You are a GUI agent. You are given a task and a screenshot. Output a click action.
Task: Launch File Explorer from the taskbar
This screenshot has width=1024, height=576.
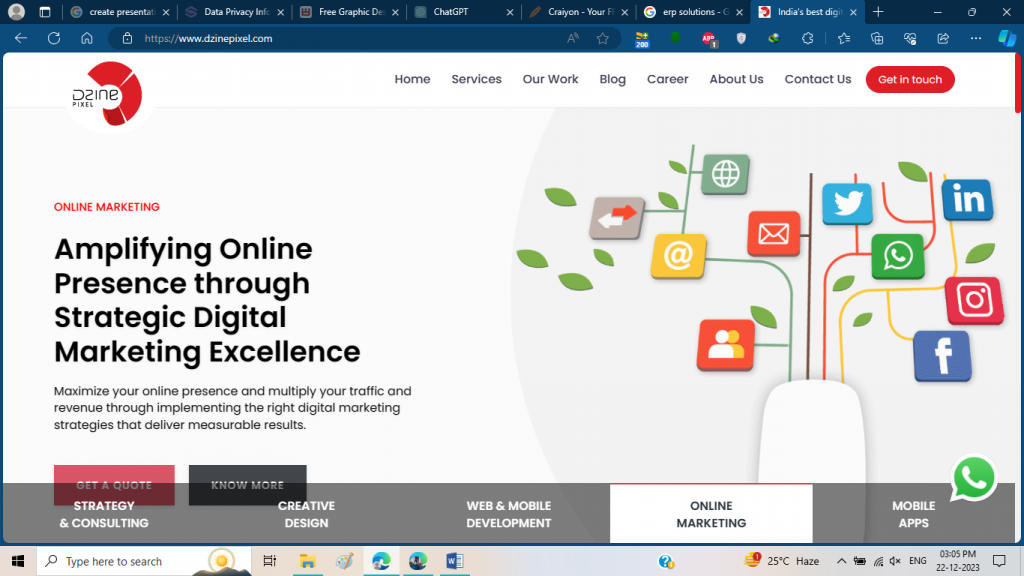(307, 561)
